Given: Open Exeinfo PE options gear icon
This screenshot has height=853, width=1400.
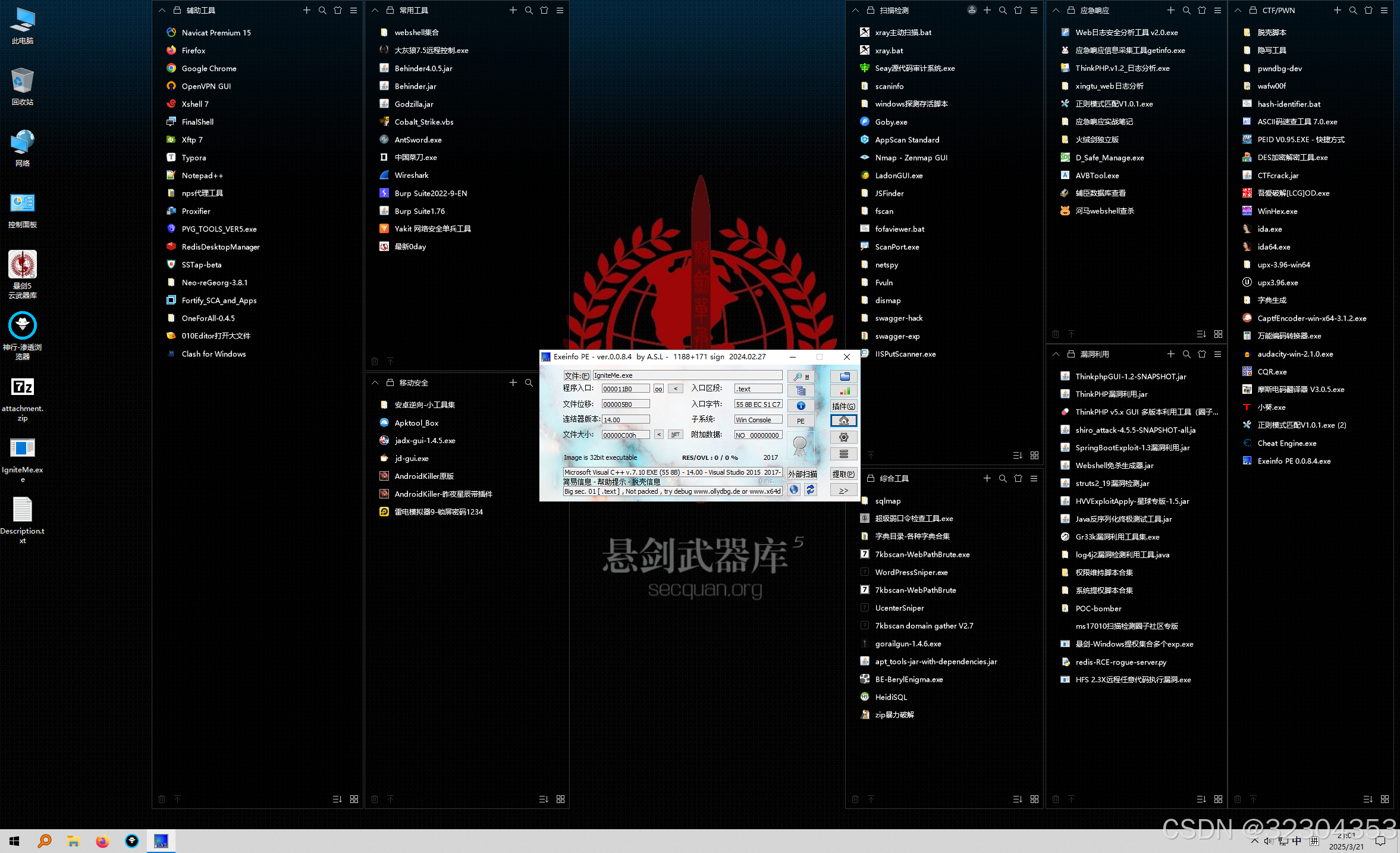Looking at the screenshot, I should point(843,437).
